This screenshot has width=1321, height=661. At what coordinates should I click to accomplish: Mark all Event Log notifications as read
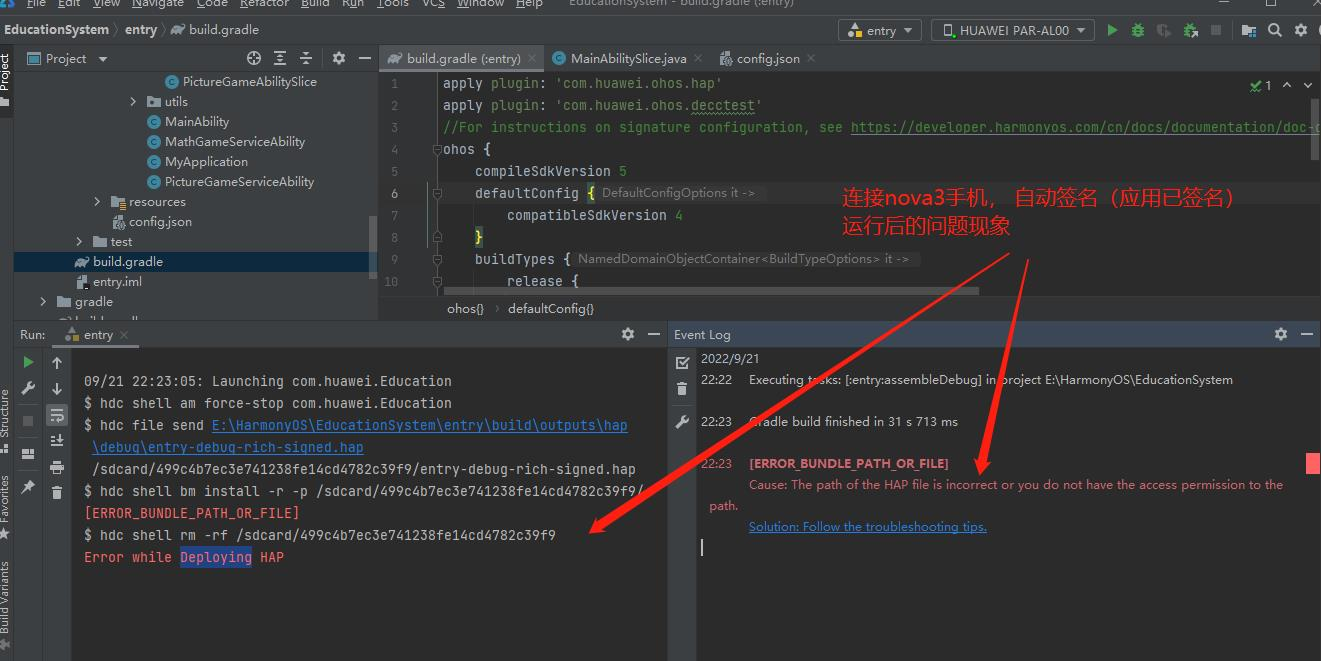(x=682, y=362)
